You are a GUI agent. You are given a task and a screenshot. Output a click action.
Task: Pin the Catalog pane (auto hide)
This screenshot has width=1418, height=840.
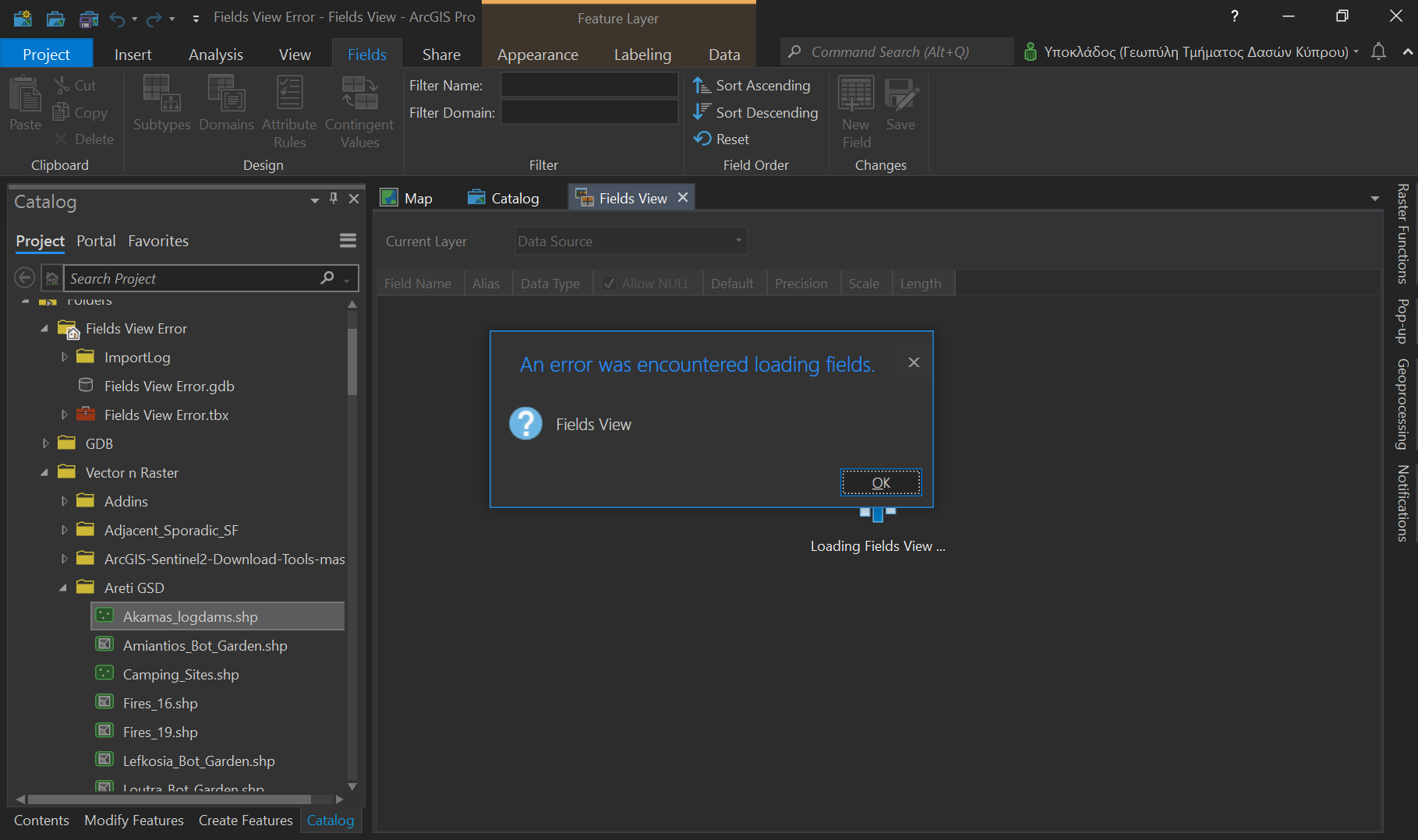tap(334, 199)
